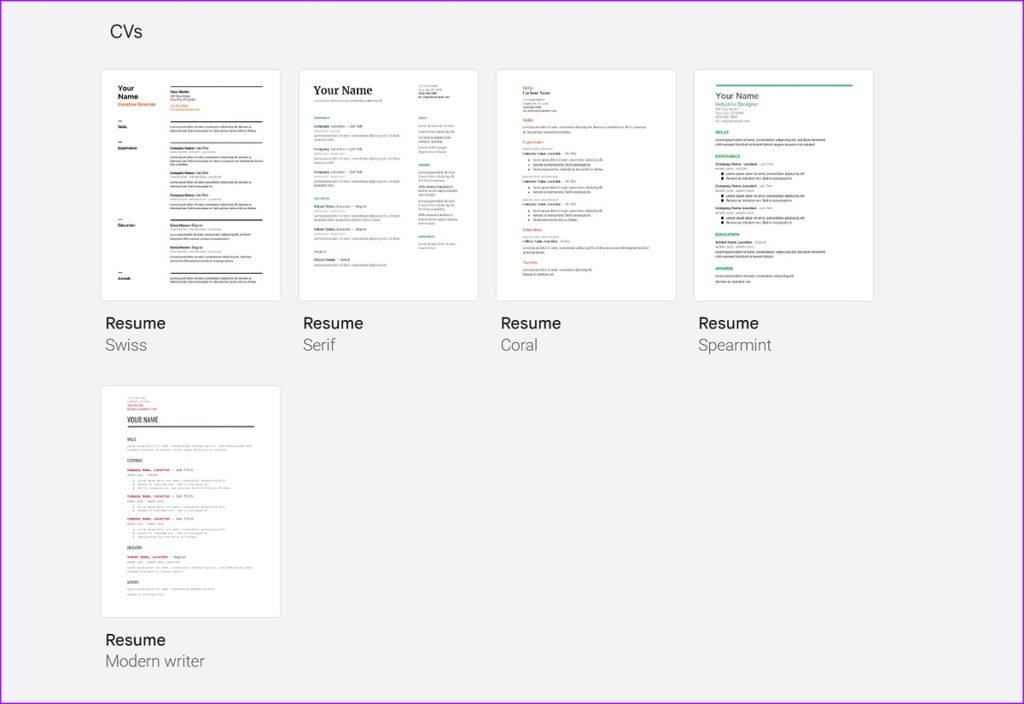Select the Modern writer template label
Image resolution: width=1024 pixels, height=704 pixels.
coord(155,661)
